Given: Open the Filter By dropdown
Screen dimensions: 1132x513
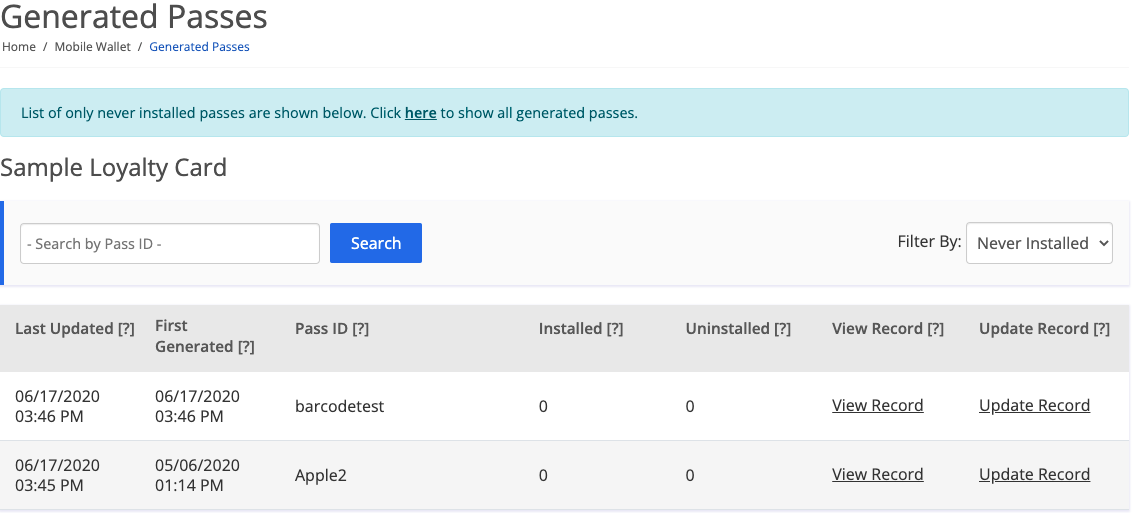Looking at the screenshot, I should tap(1039, 243).
